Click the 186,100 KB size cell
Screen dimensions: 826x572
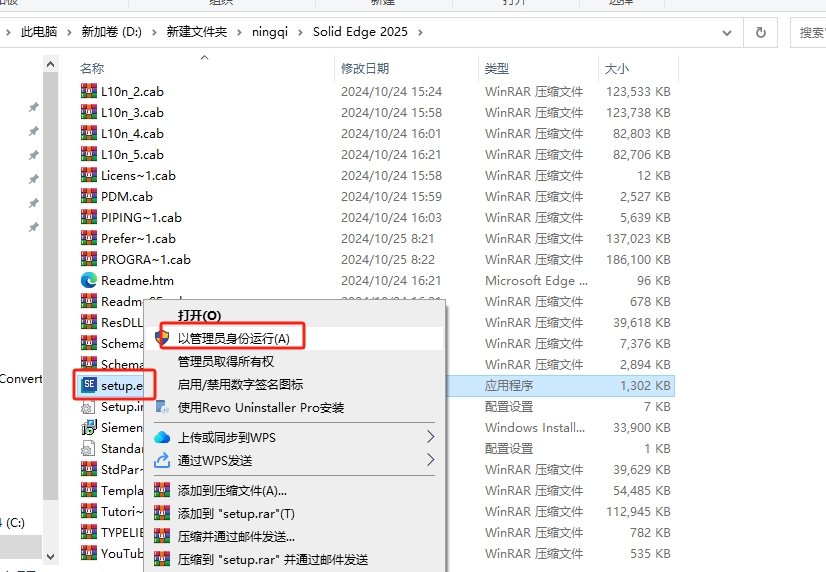(638, 260)
